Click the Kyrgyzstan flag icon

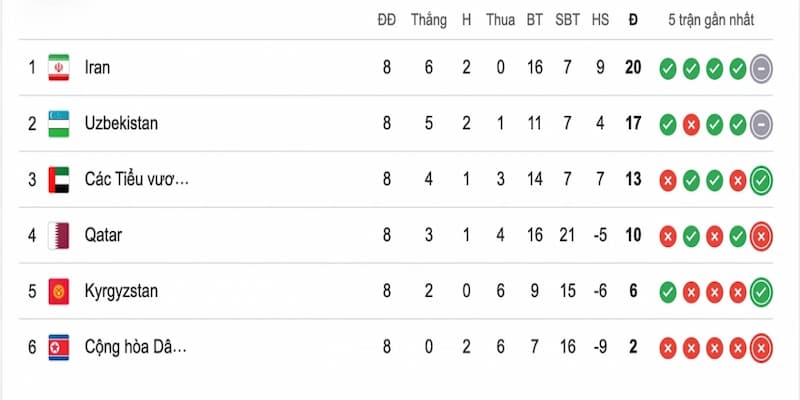[59, 291]
